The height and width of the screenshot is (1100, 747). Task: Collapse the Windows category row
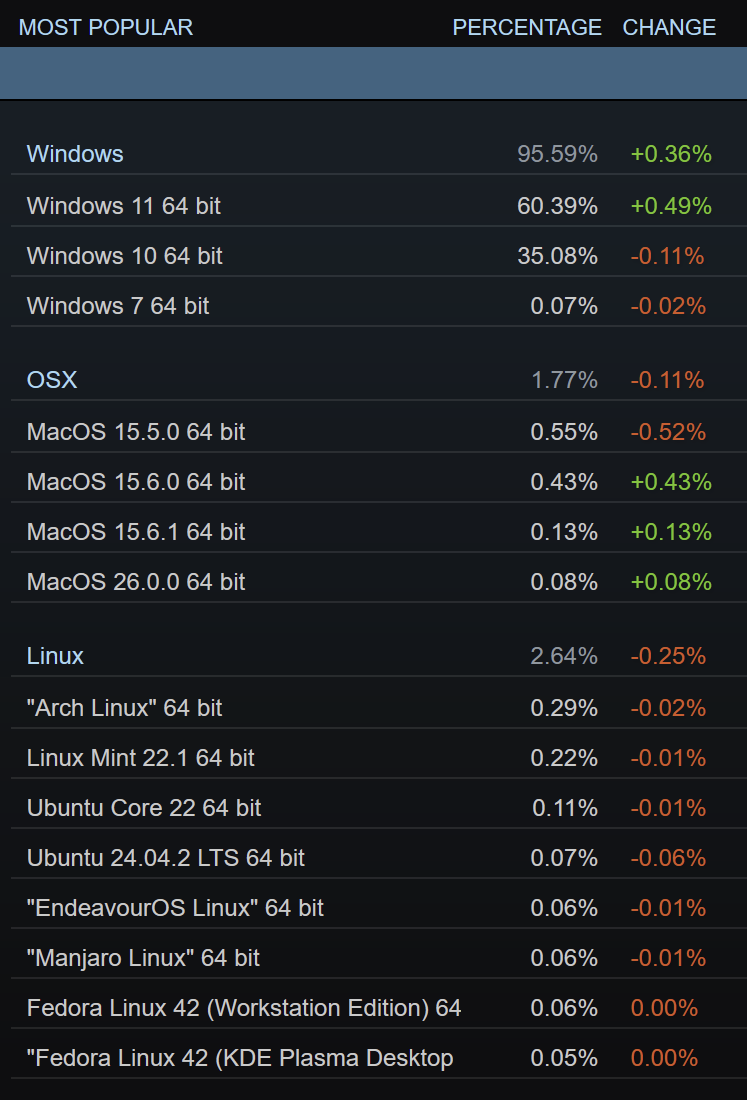75,154
